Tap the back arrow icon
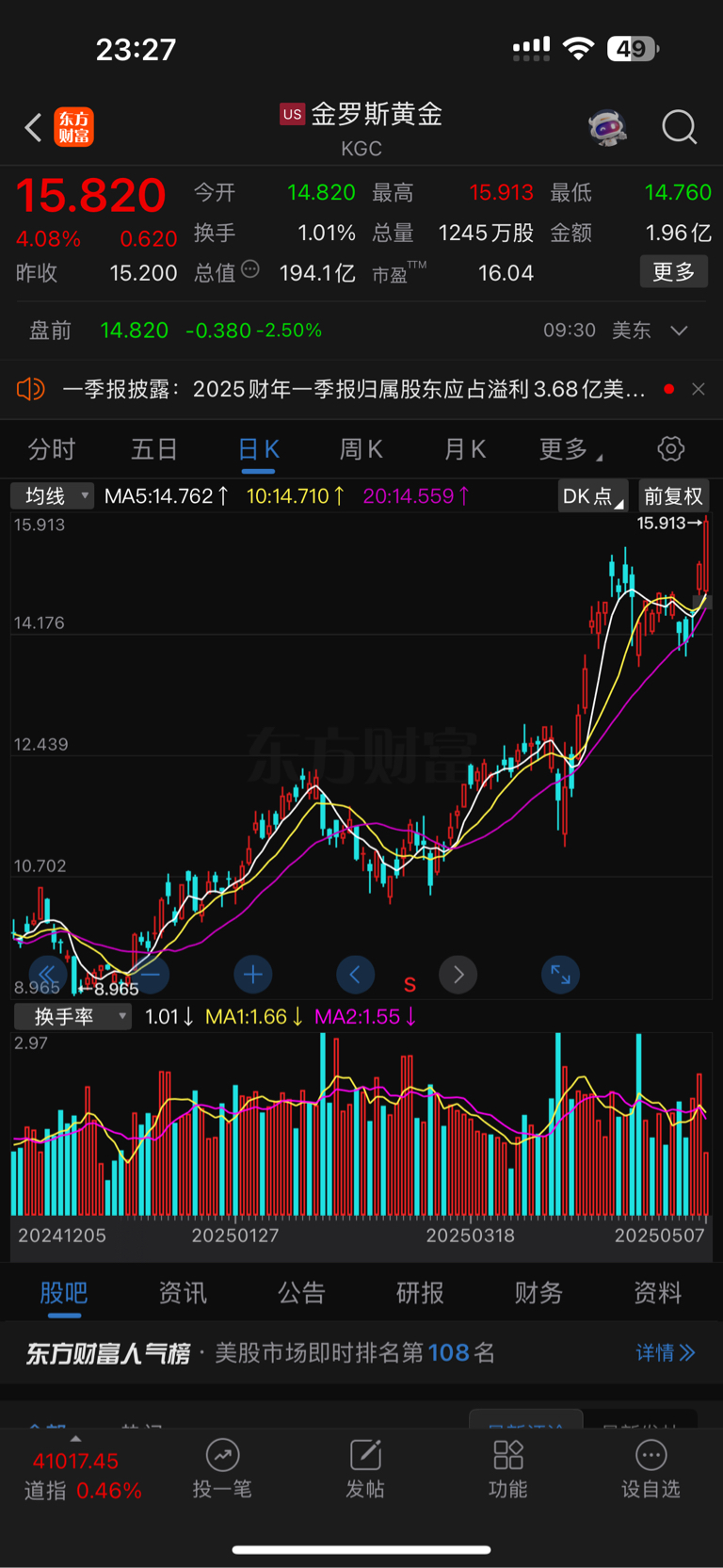 pos(34,127)
